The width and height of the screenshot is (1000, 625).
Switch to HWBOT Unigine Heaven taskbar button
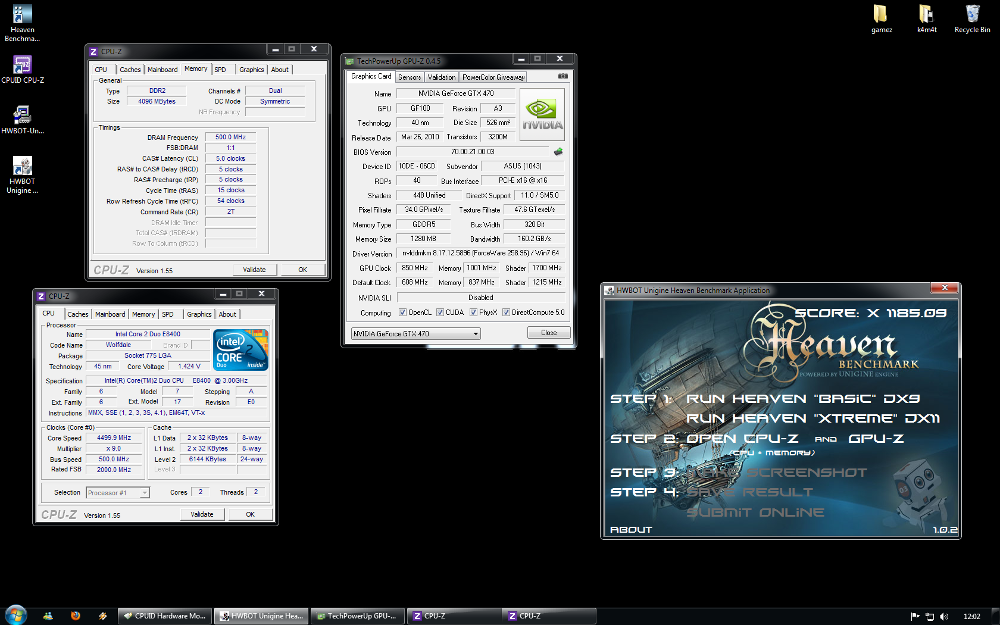click(260, 616)
